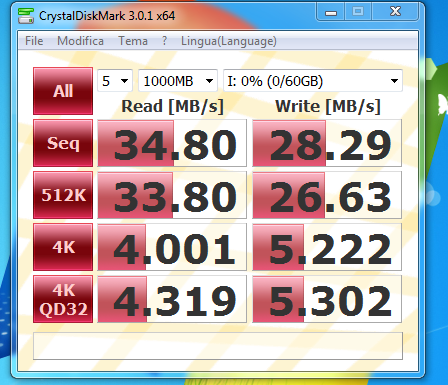
Task: Click the Seq read result 34.80
Action: 172,143
